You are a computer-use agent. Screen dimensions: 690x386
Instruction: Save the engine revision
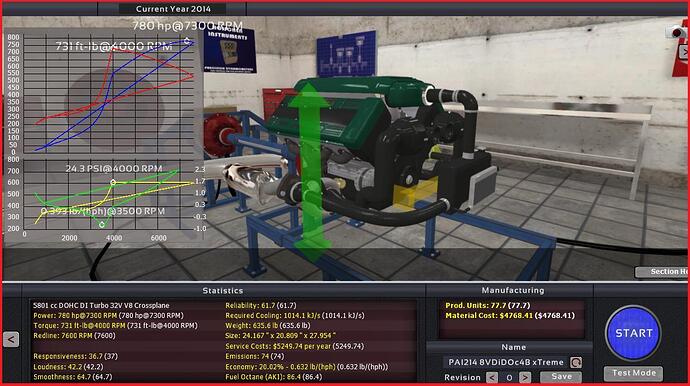click(561, 377)
